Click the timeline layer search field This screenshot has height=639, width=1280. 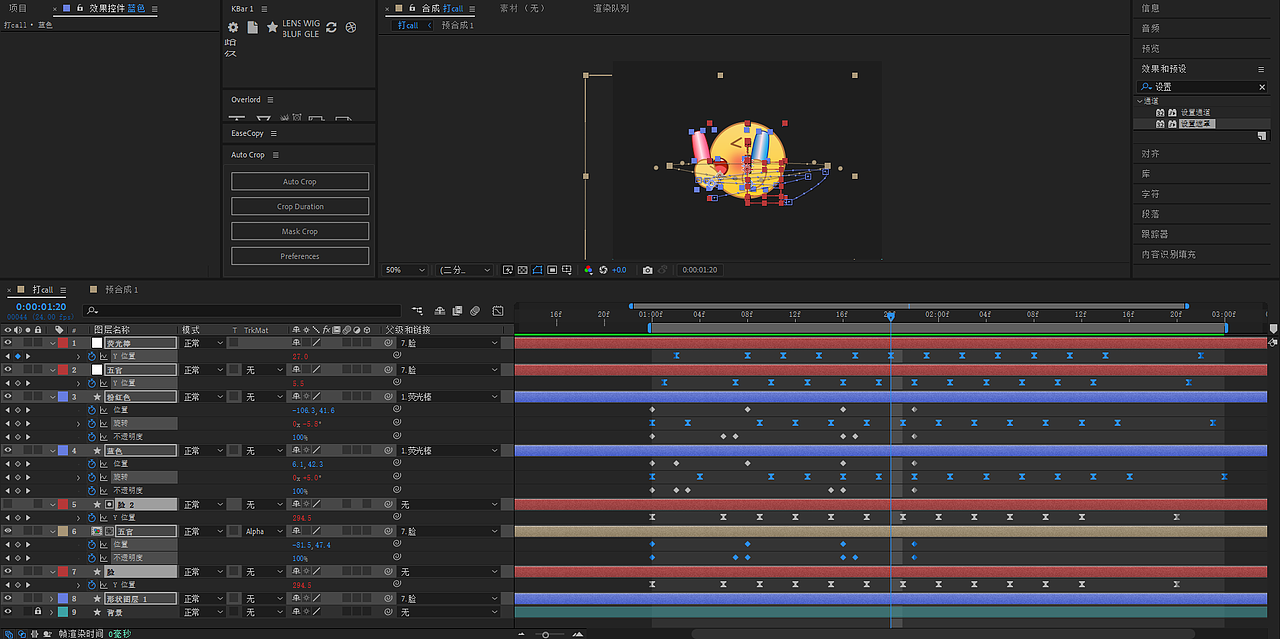pos(242,310)
